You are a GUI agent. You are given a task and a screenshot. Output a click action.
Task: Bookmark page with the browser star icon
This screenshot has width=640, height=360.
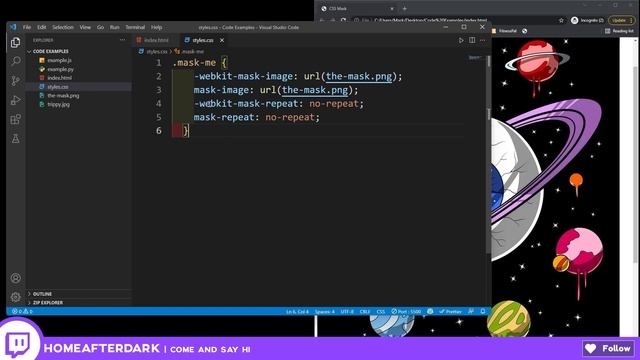click(561, 20)
